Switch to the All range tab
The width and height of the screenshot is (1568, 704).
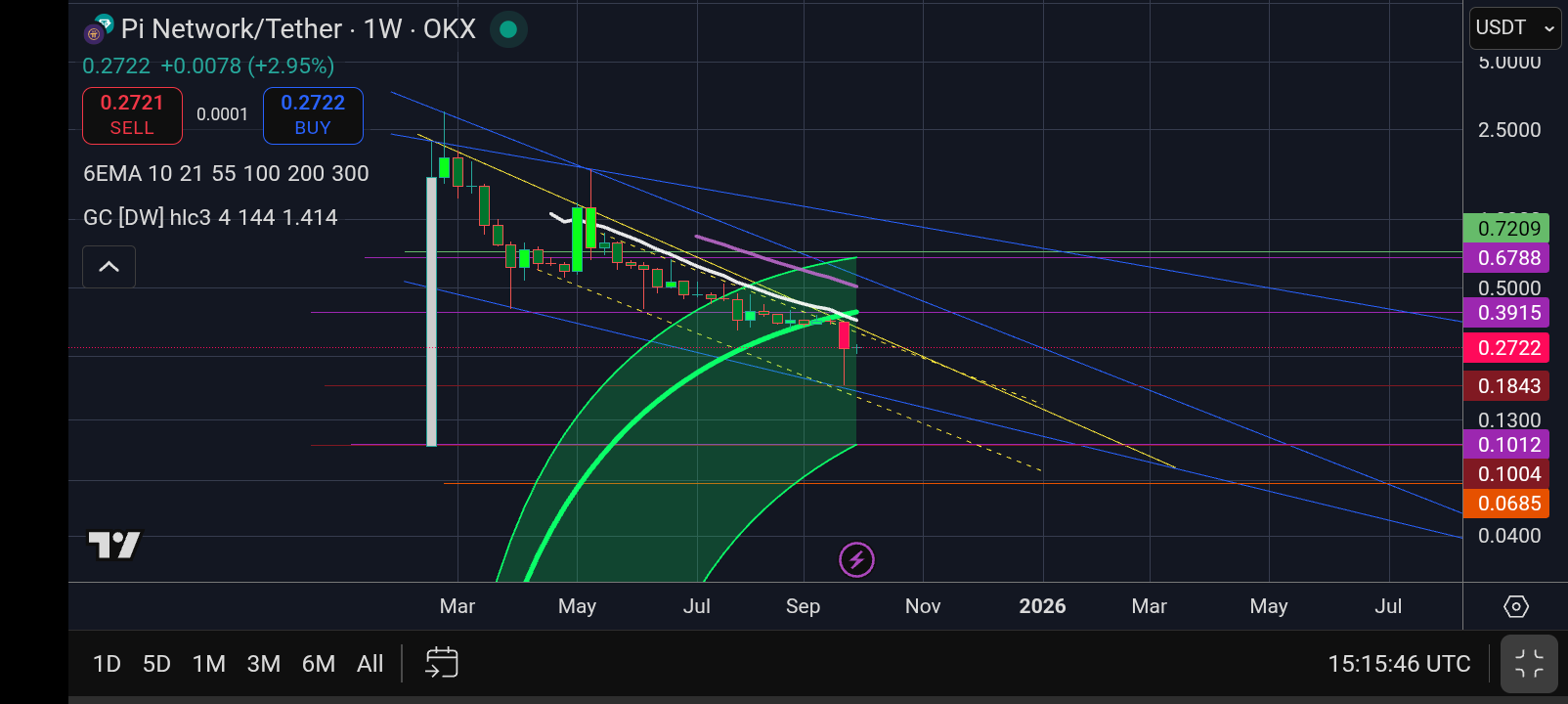pos(370,664)
